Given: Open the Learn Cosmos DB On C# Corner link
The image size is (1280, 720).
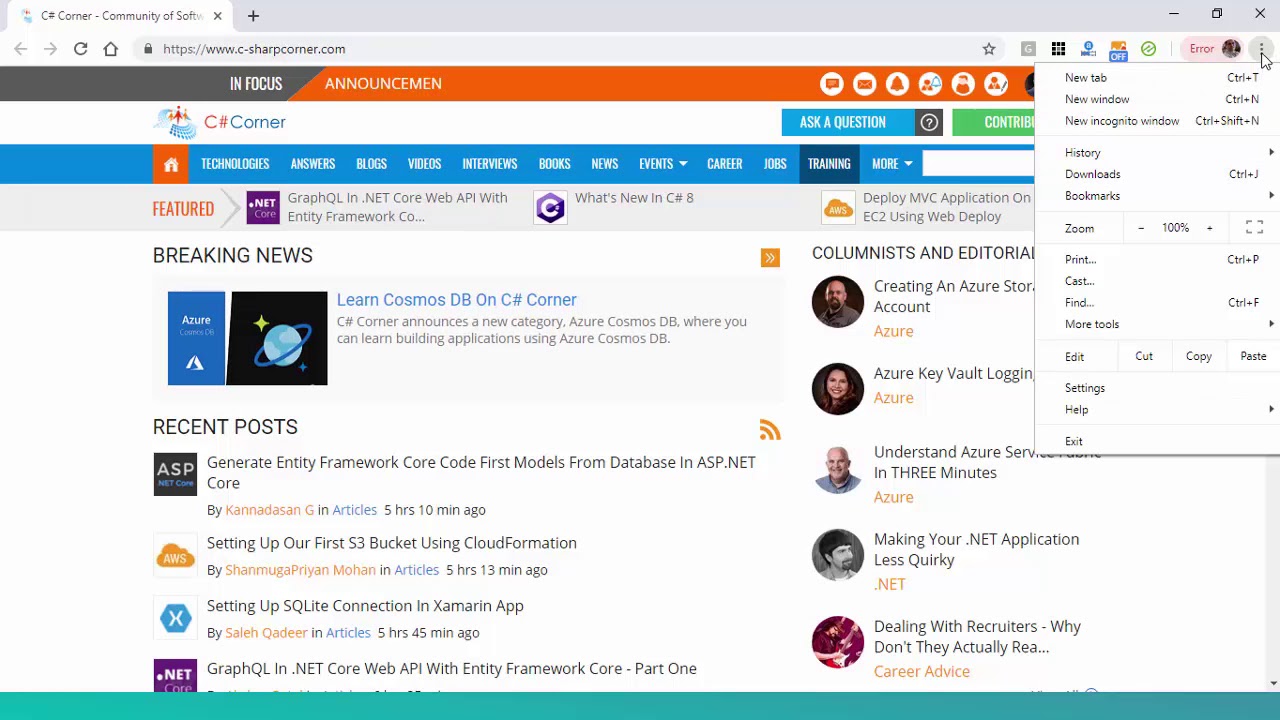Looking at the screenshot, I should (x=456, y=300).
